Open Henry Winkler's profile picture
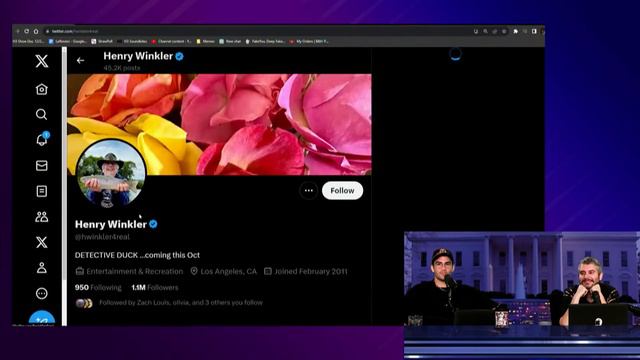Image resolution: width=640 pixels, height=360 pixels. [x=111, y=173]
